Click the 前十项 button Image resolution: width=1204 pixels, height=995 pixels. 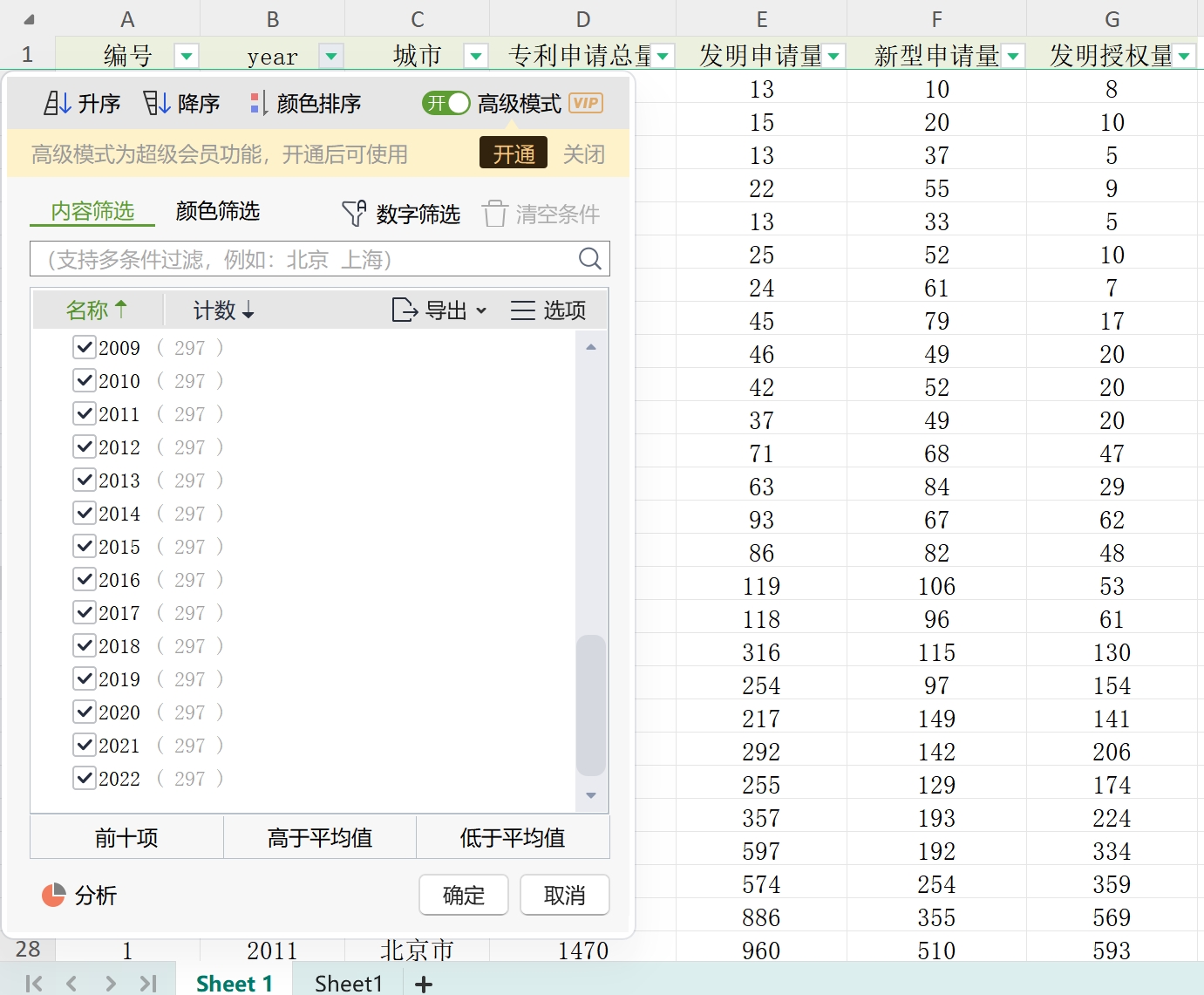point(127,838)
